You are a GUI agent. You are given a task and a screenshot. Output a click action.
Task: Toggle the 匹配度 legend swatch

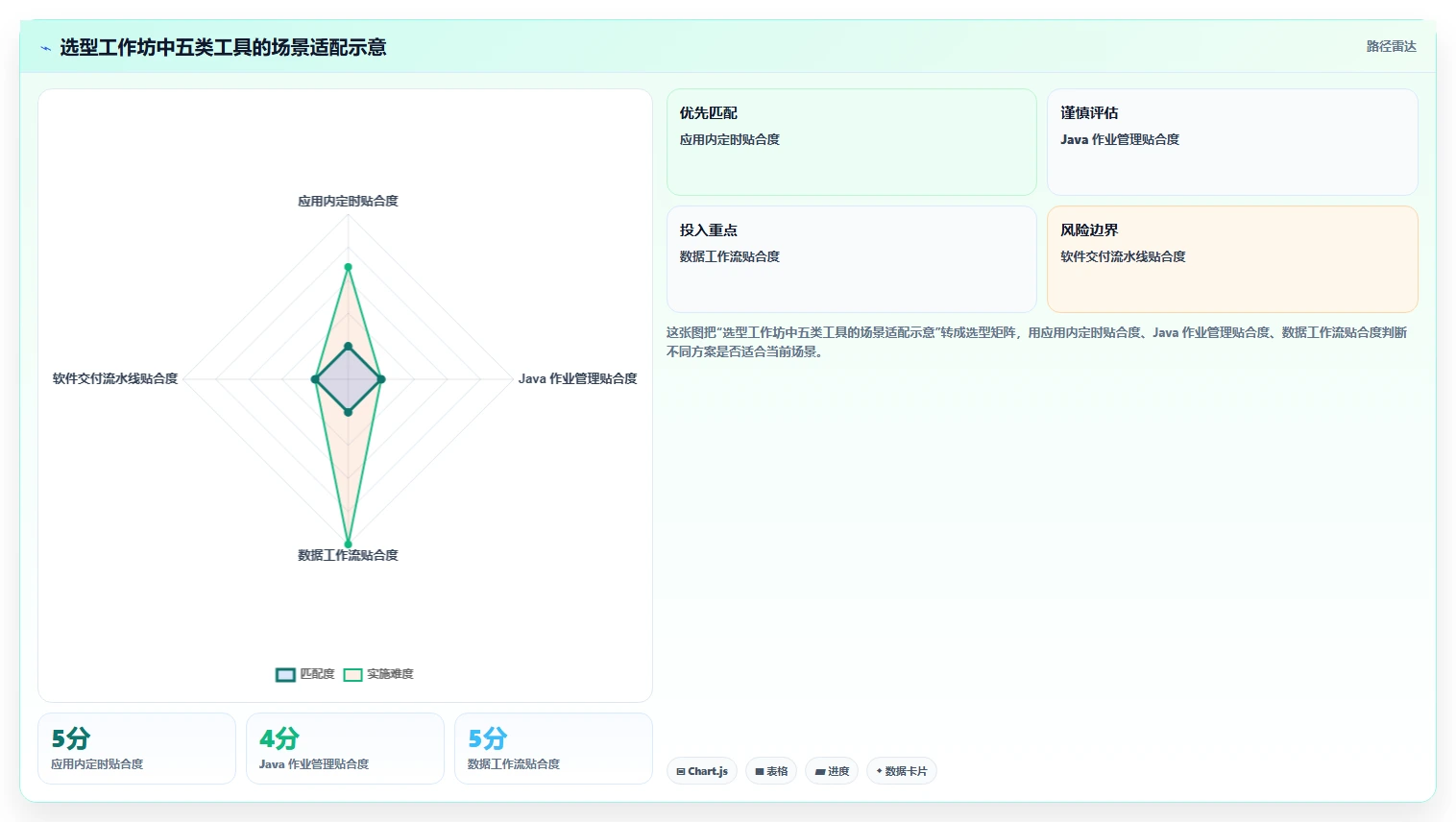tap(285, 674)
